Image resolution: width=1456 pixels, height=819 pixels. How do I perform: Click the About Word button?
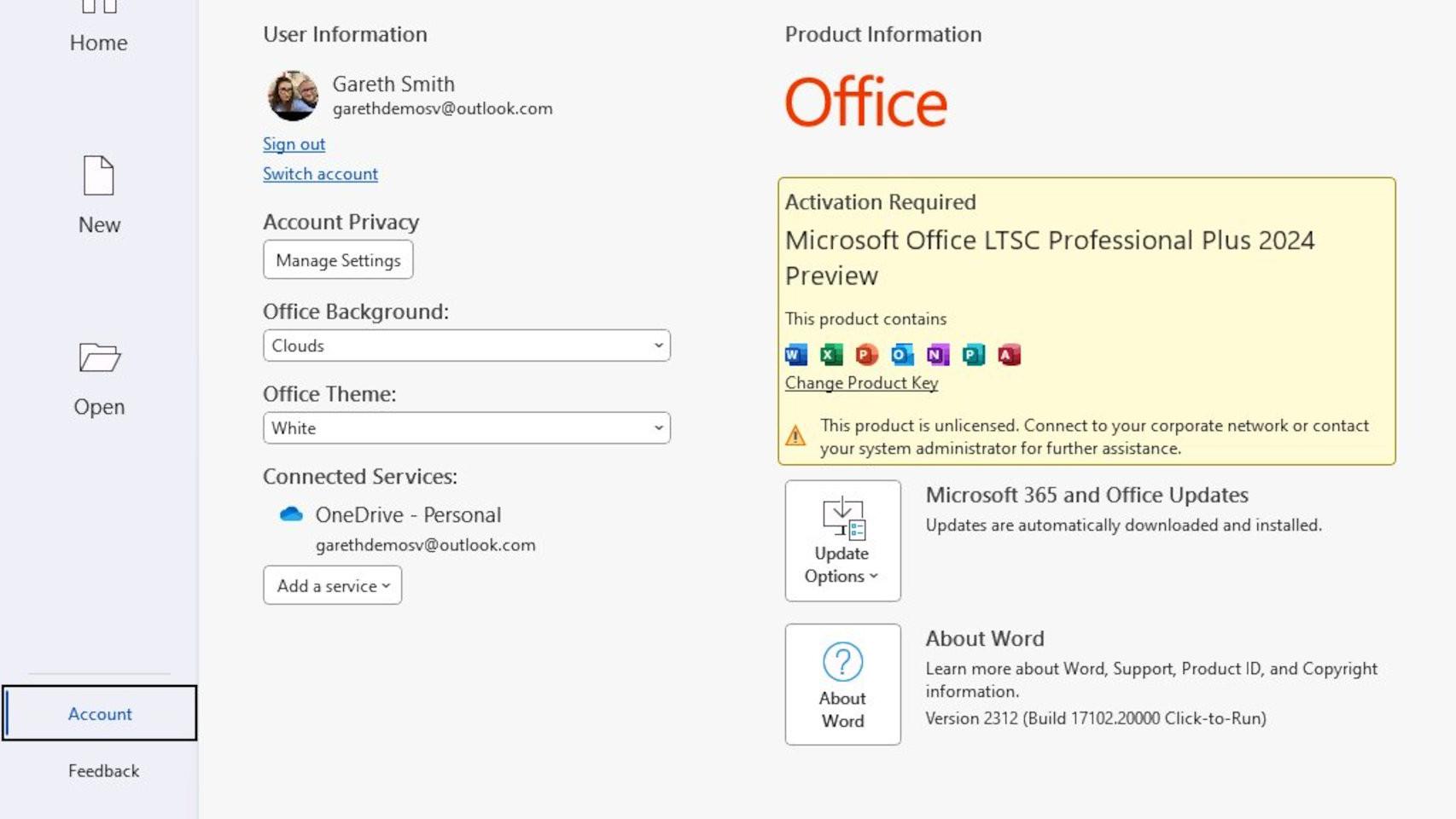[842, 684]
